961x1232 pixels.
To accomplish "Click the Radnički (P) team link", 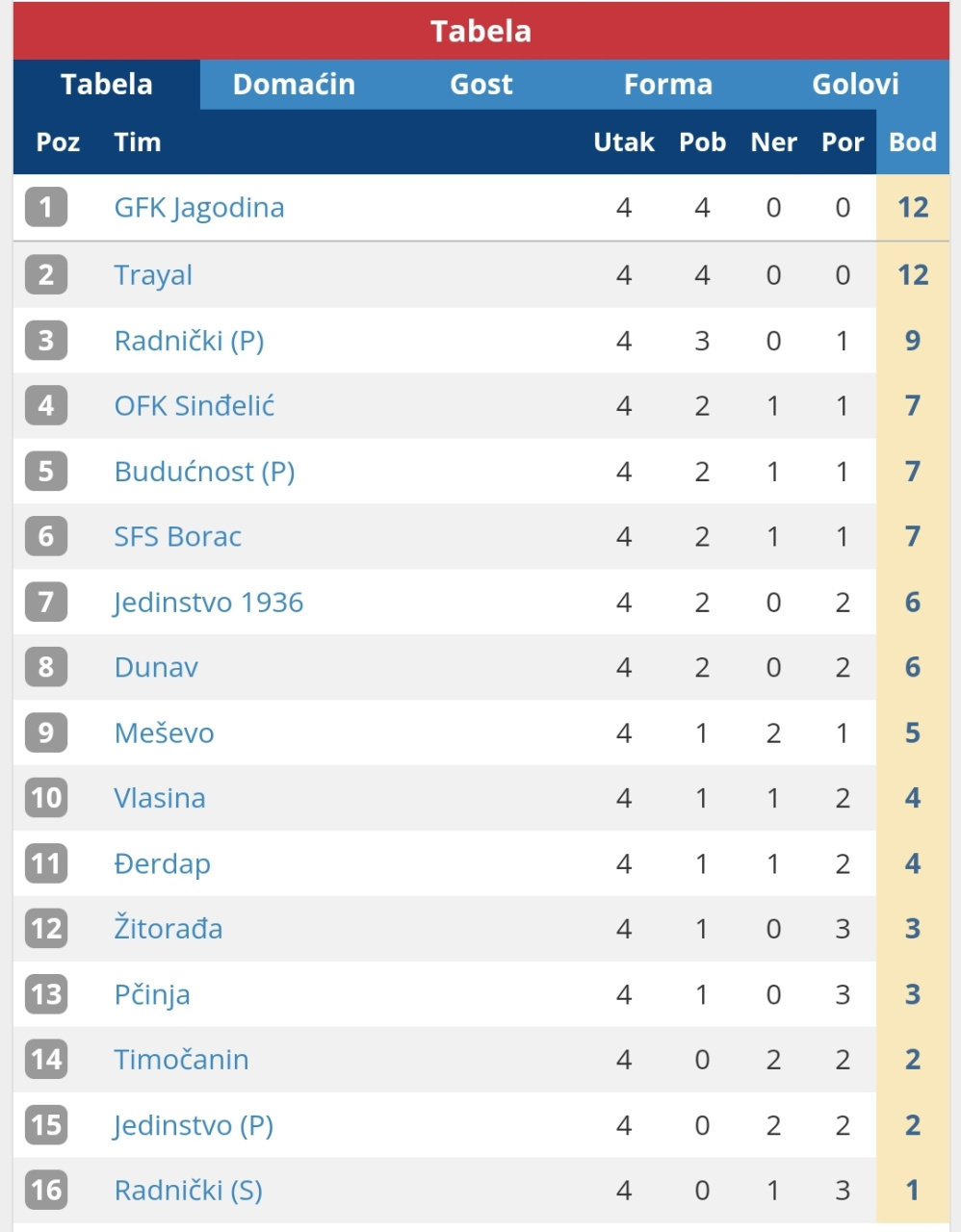I will (189, 341).
